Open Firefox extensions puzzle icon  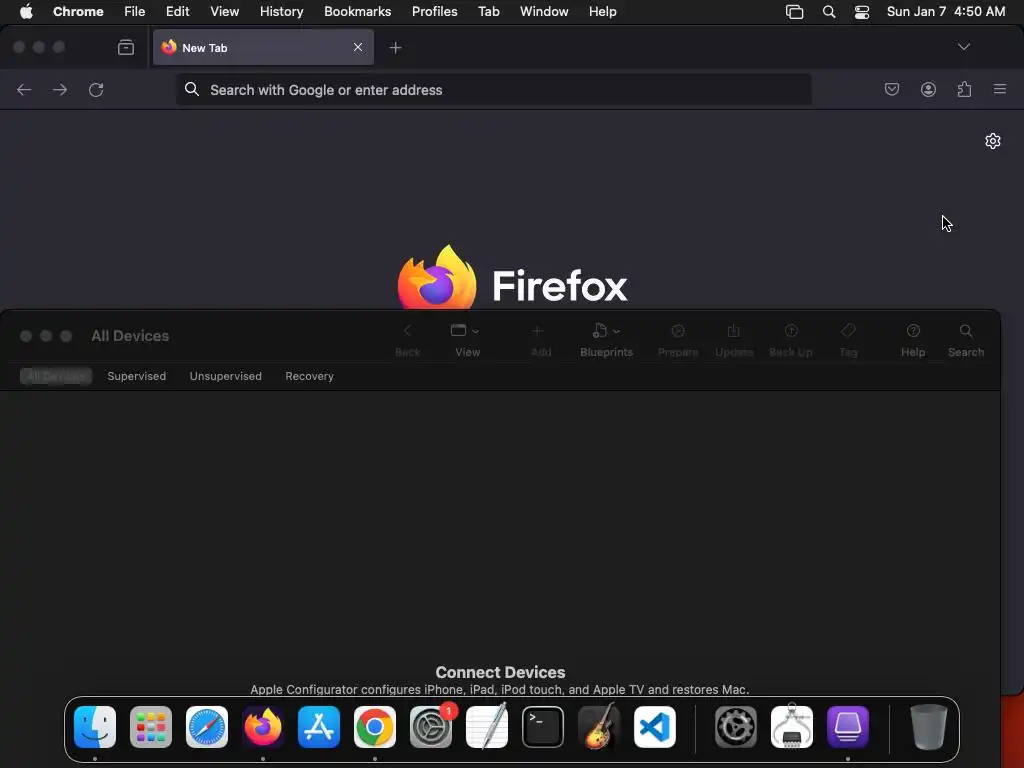pyautogui.click(x=964, y=89)
